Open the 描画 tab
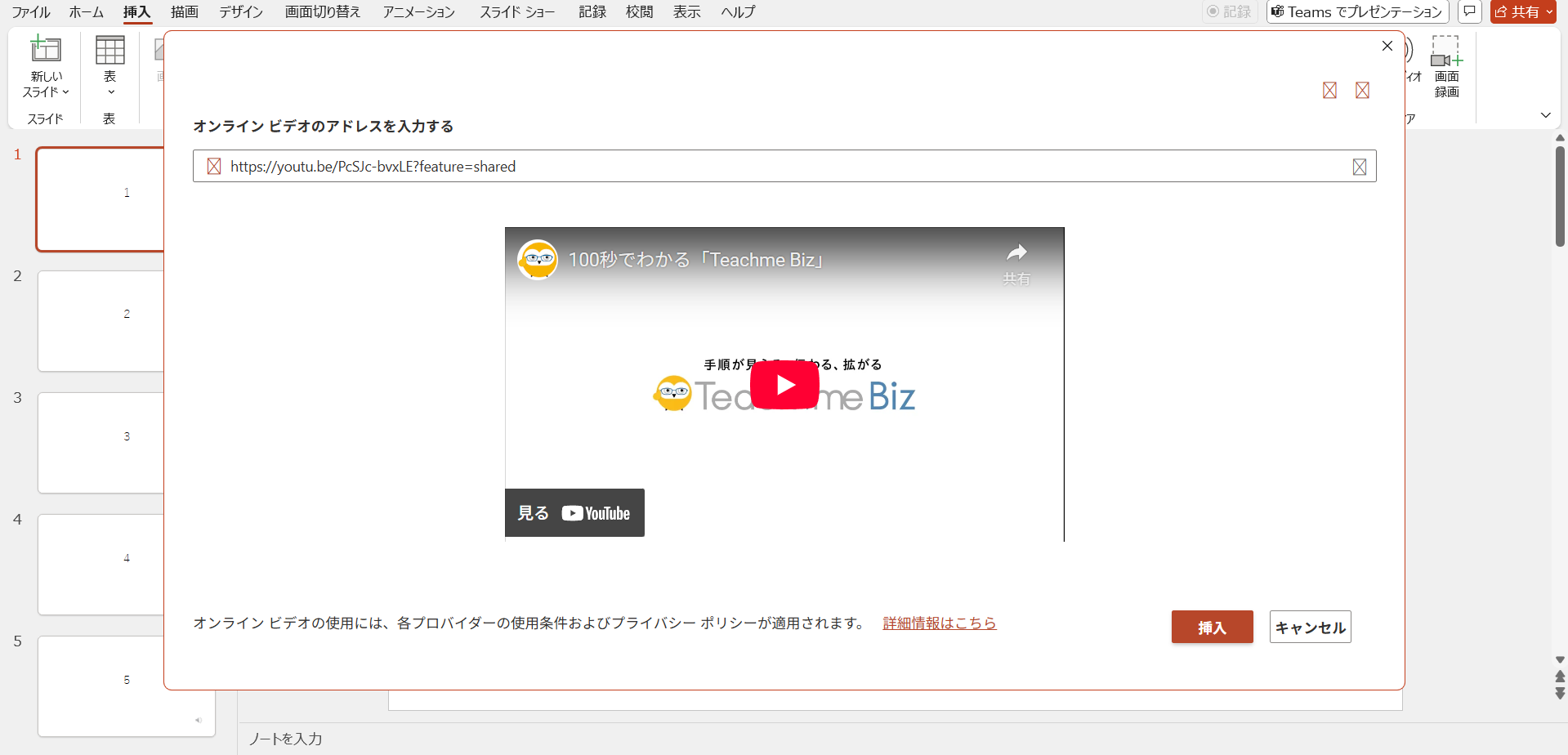Viewport: 1568px width, 755px height. [185, 12]
